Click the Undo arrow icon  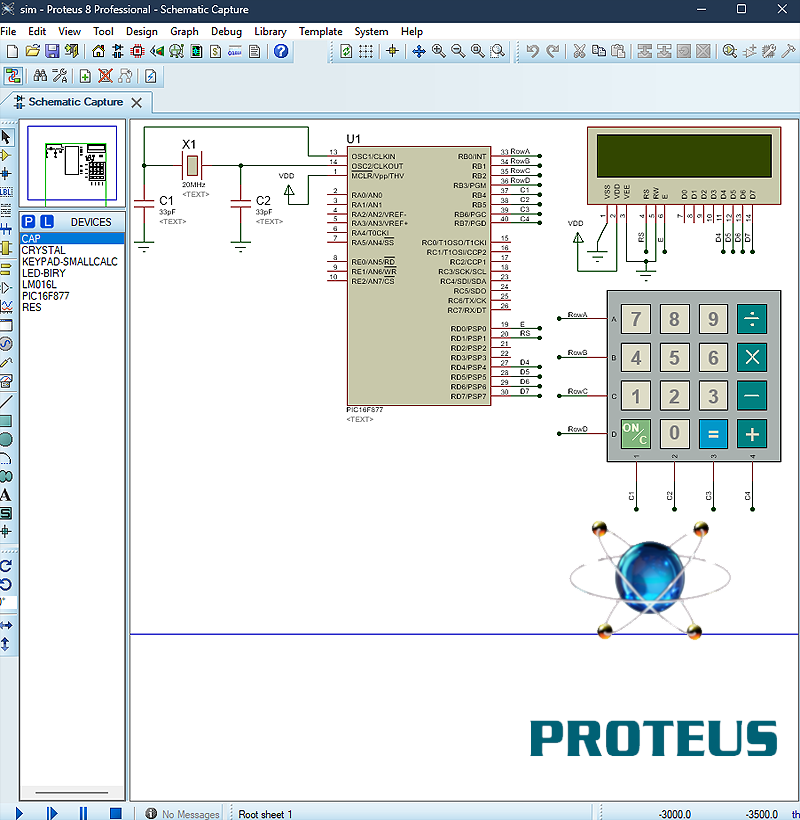coord(532,51)
